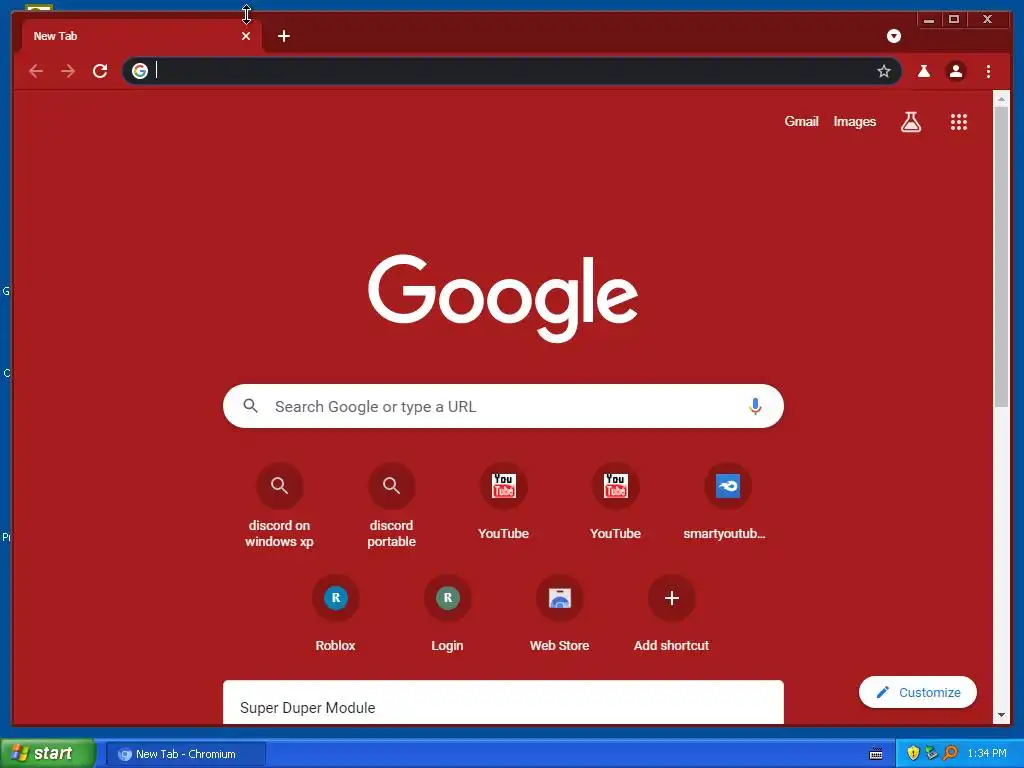Bookmark this tab with the star icon
The image size is (1024, 768).
(x=884, y=71)
